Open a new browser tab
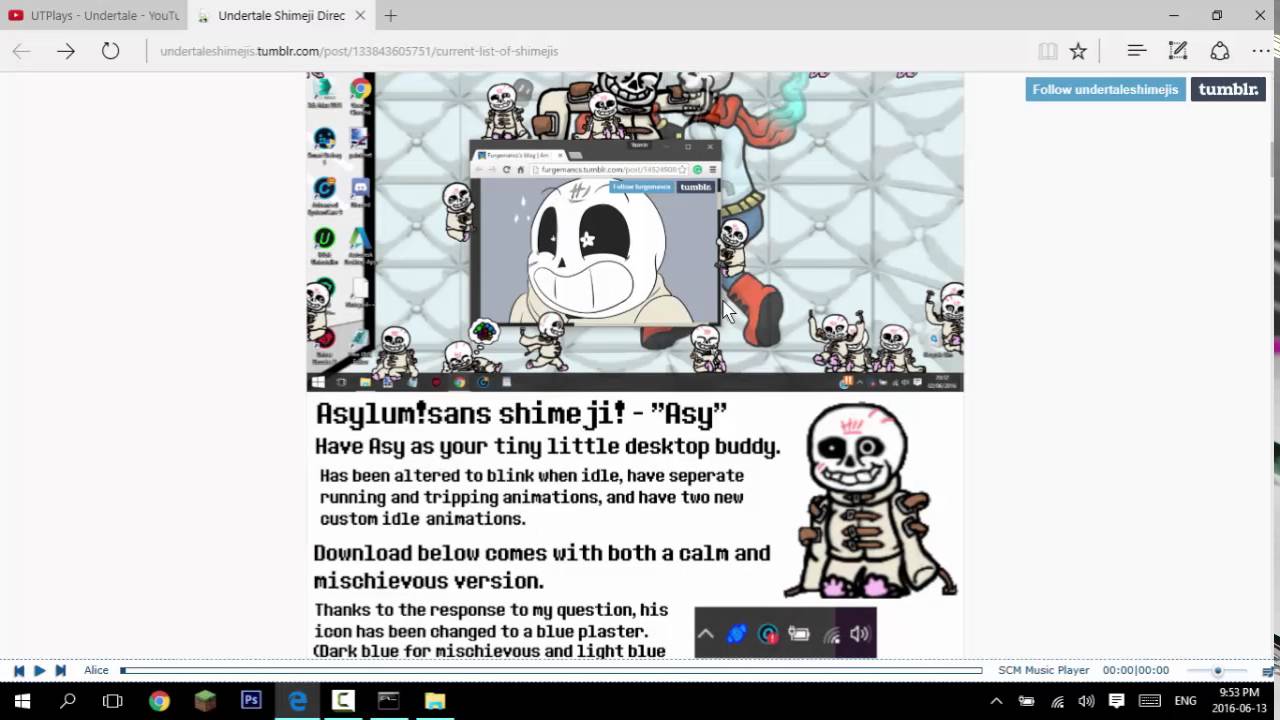Viewport: 1280px width, 720px height. pyautogui.click(x=391, y=16)
